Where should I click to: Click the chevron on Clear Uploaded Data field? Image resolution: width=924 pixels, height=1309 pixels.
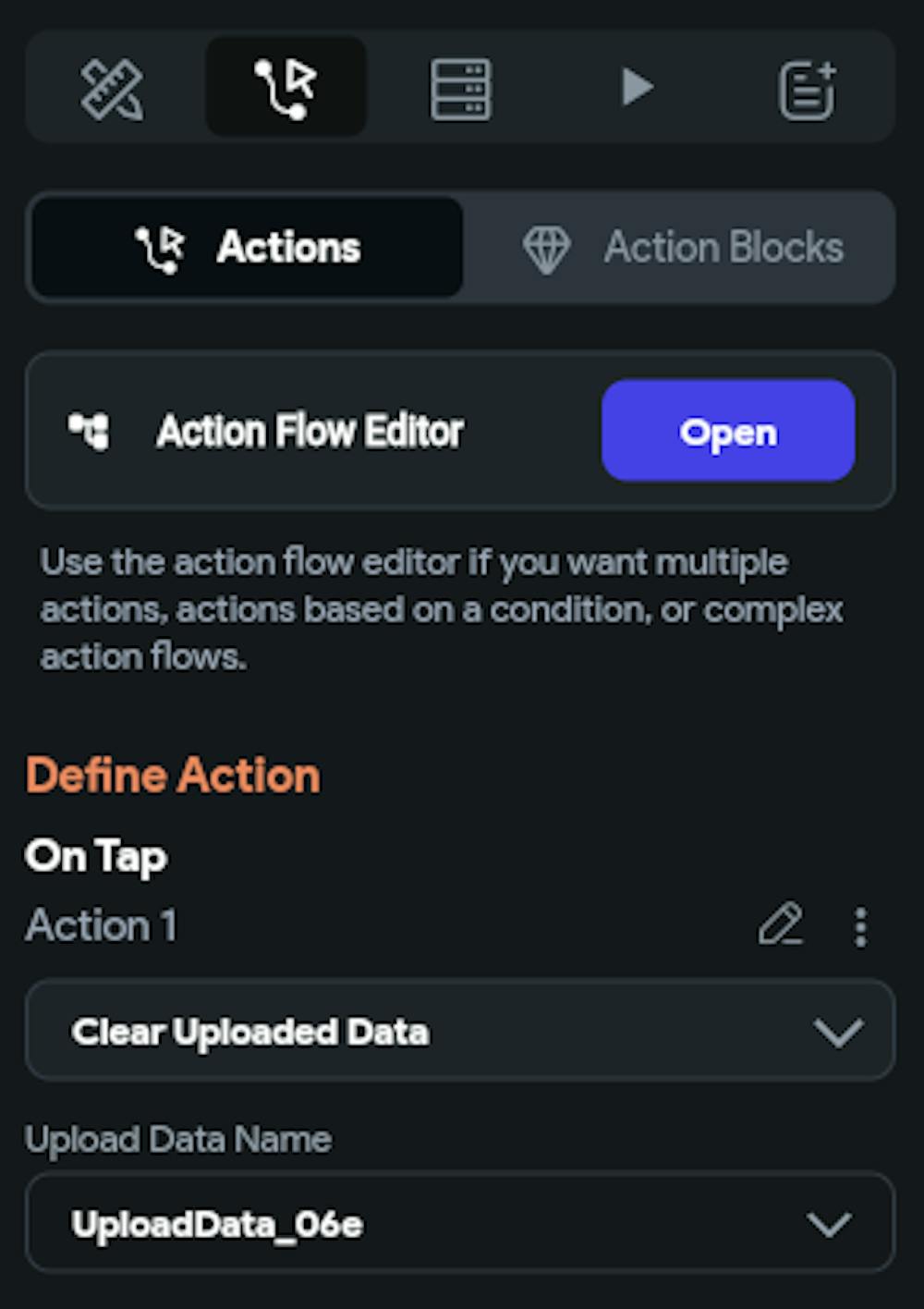838,1032
